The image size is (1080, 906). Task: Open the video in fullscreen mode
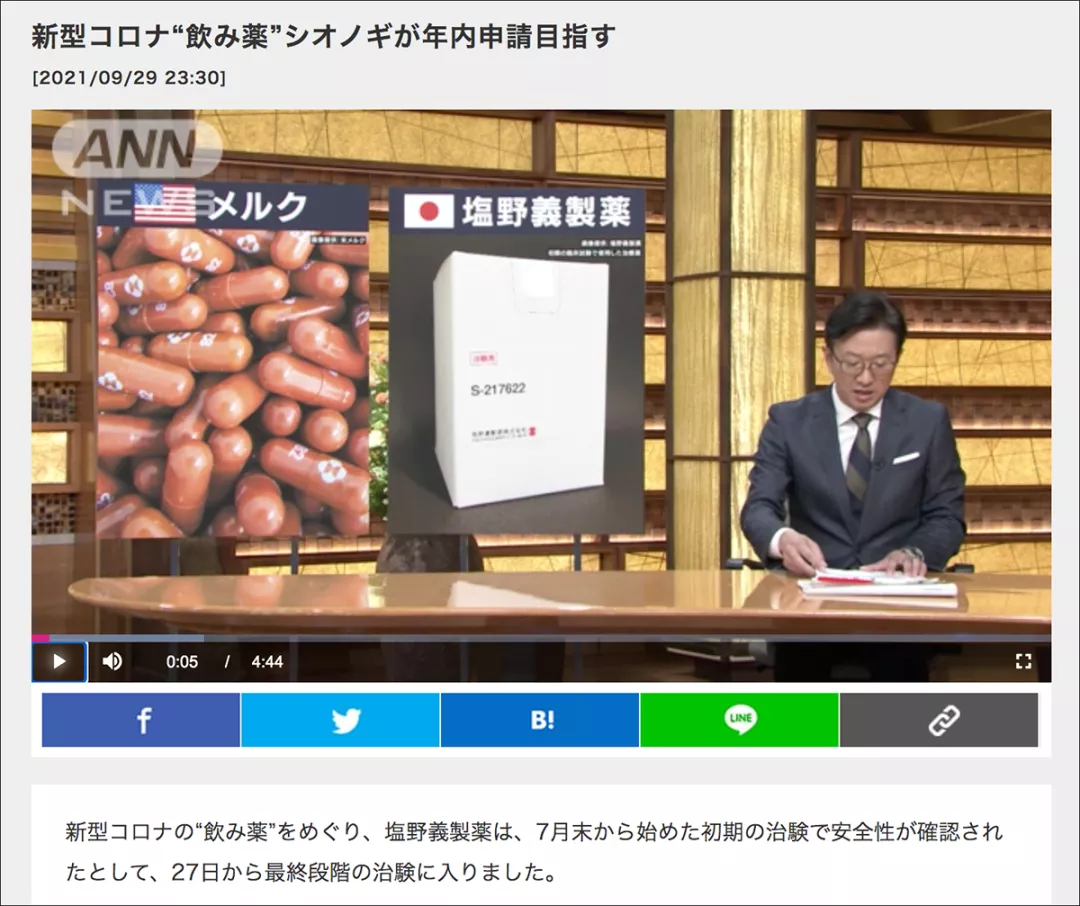click(x=1024, y=661)
